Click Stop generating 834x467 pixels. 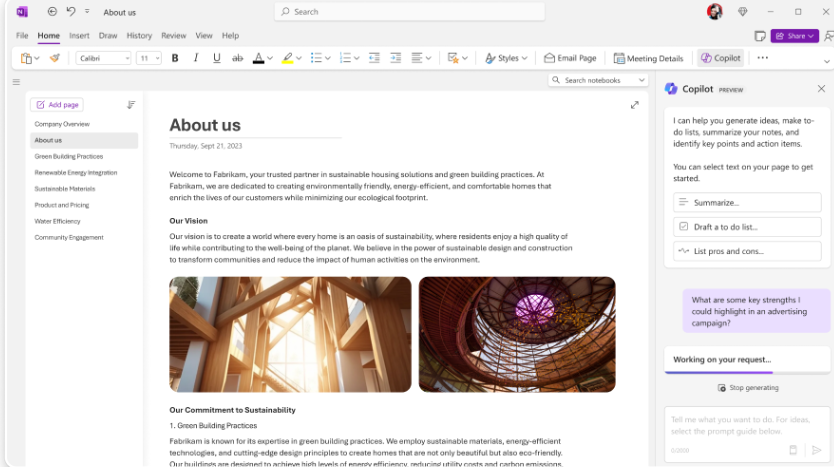(748, 388)
